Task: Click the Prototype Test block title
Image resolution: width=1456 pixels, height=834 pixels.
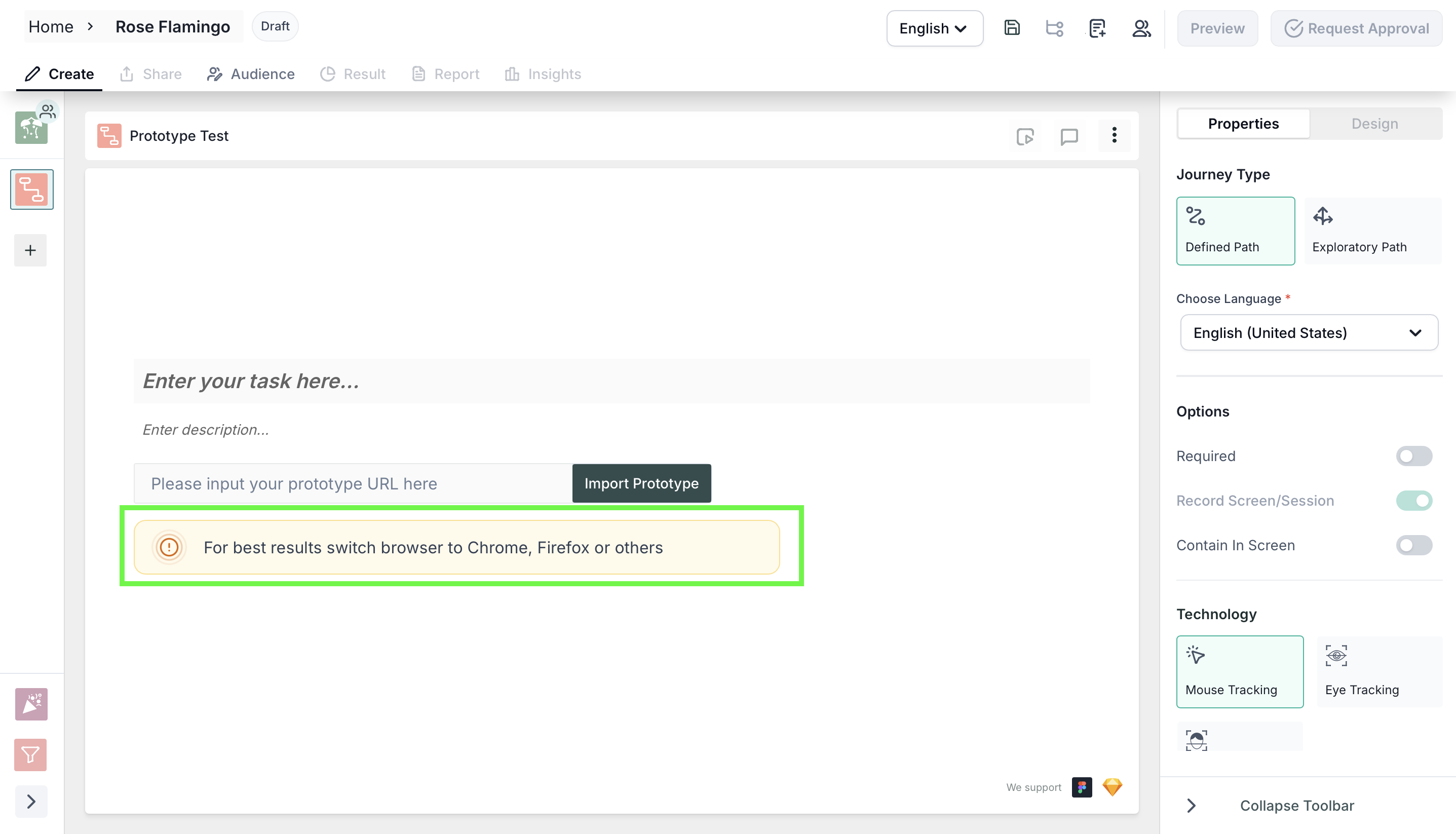Action: (179, 136)
